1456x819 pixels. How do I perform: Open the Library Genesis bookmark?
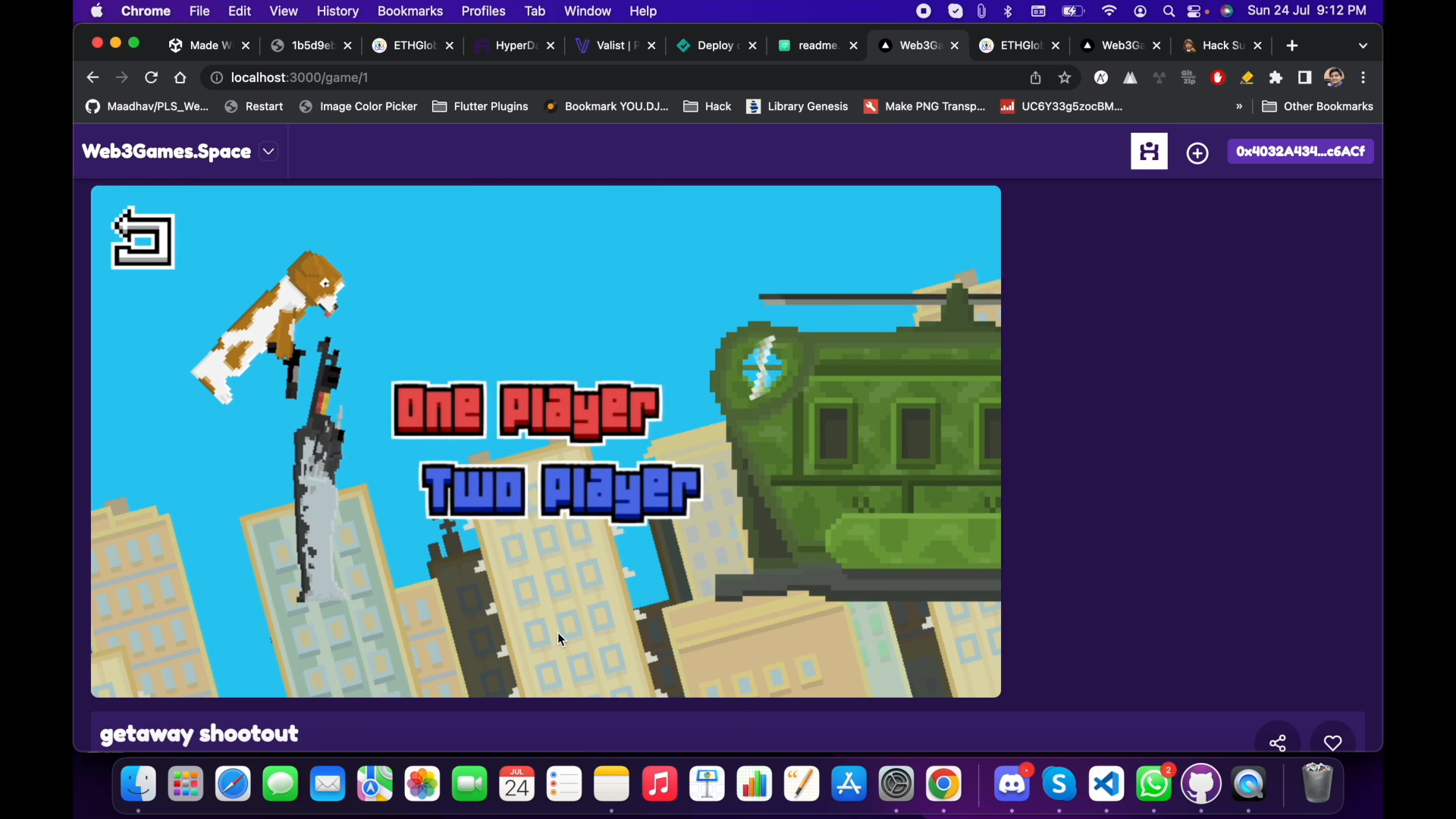797,107
